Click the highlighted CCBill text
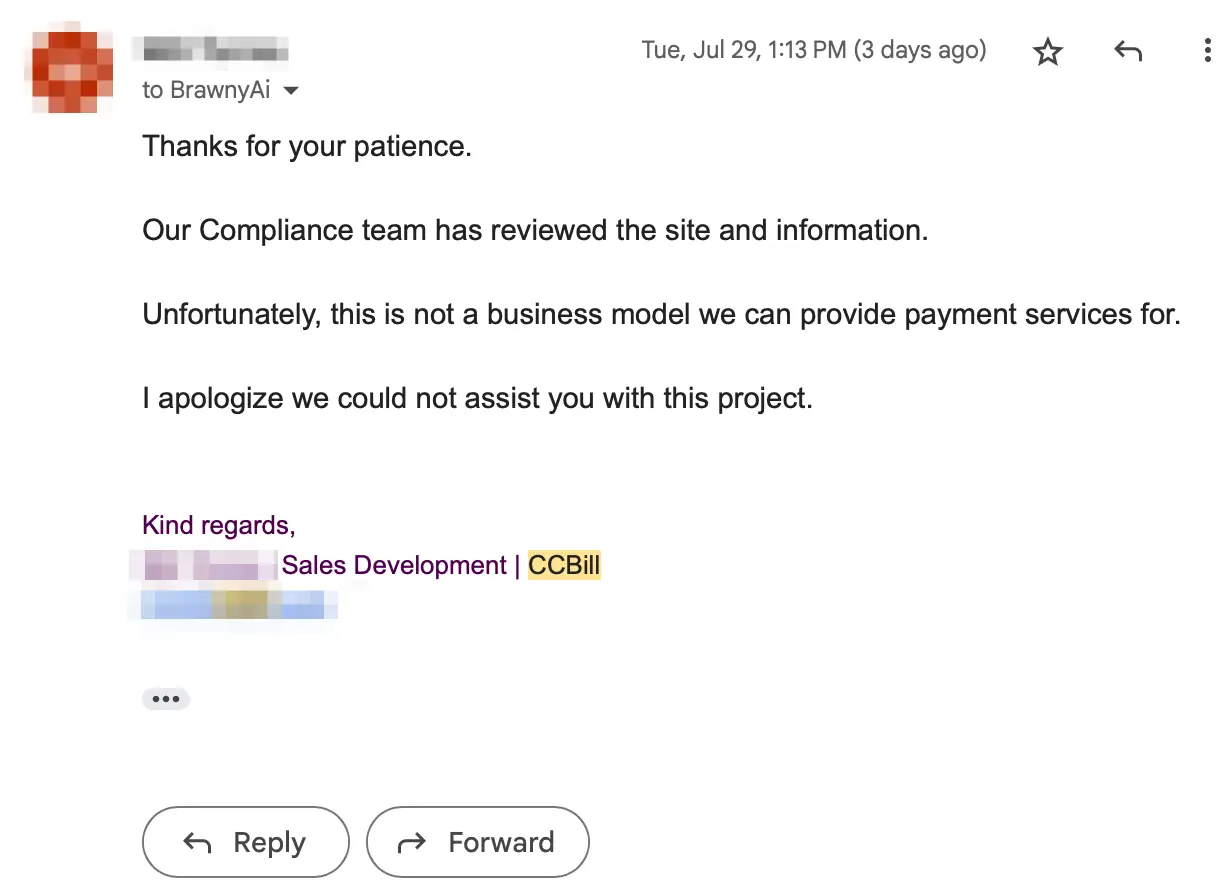Screen dimensions: 1226x886 pos(564,565)
